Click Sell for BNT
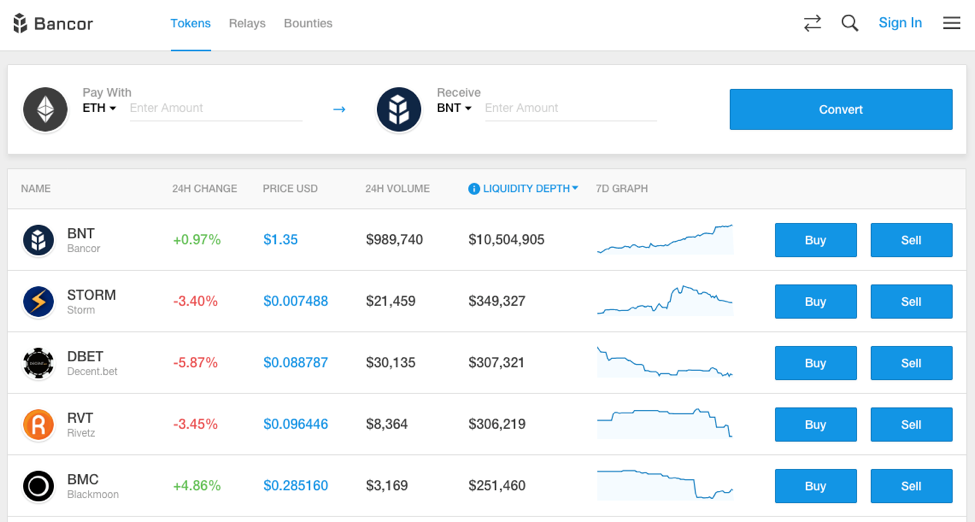The height and width of the screenshot is (522, 975). [x=911, y=240]
